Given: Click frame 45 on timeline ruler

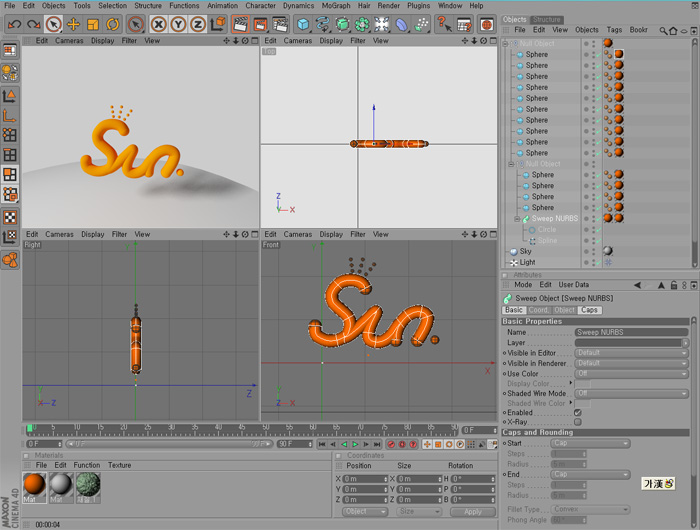Looking at the screenshot, I should click(x=242, y=429).
